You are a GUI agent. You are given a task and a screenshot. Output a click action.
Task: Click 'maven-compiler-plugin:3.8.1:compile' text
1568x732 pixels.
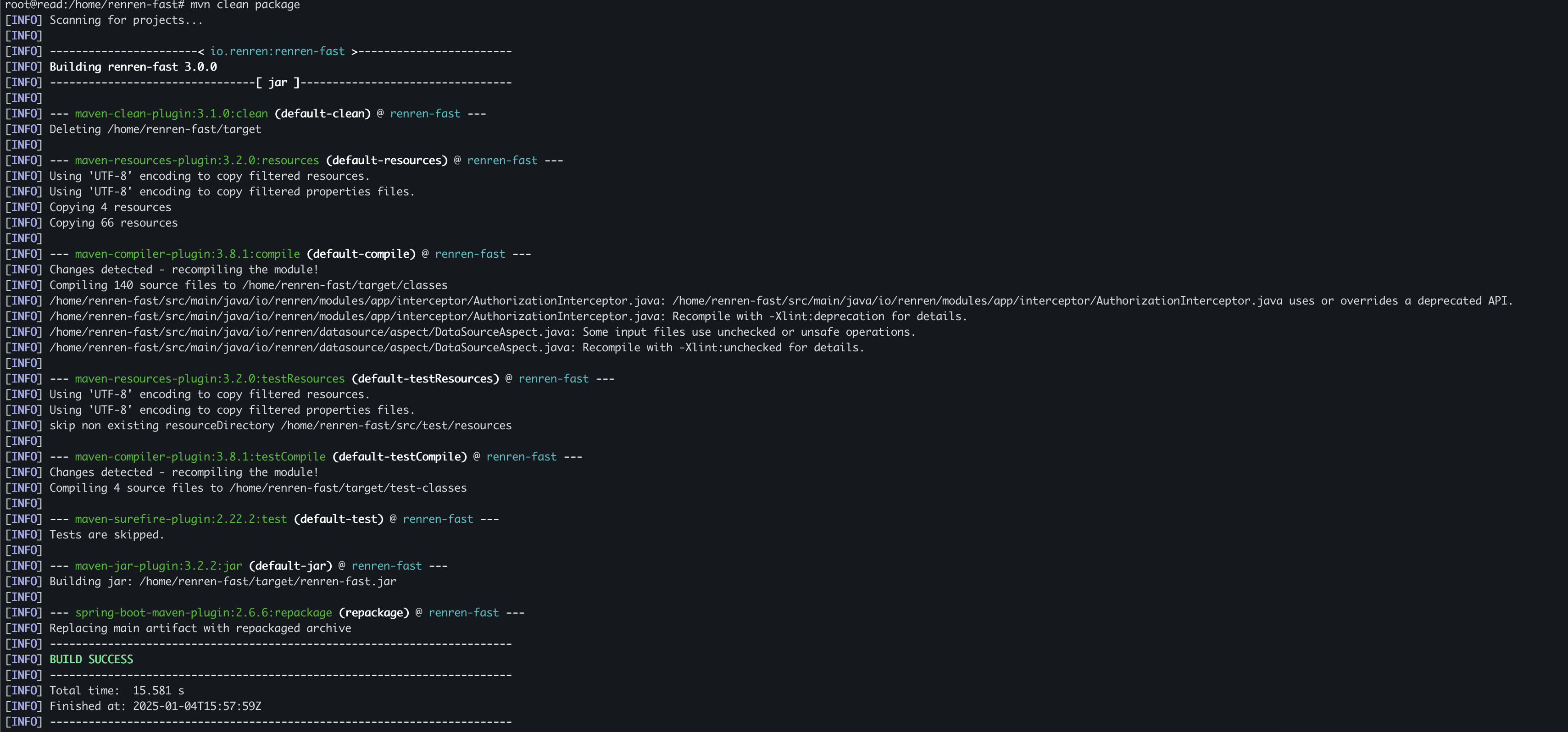pos(188,254)
